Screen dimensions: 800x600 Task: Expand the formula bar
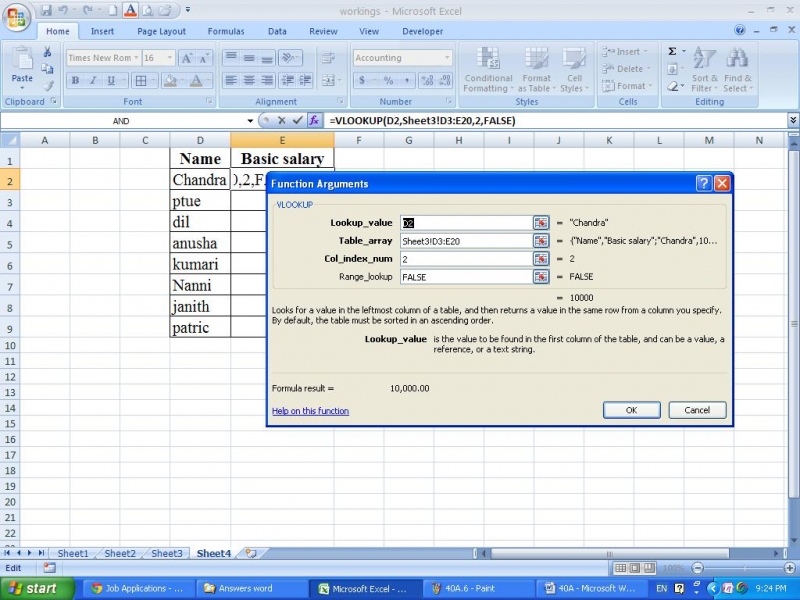793,121
